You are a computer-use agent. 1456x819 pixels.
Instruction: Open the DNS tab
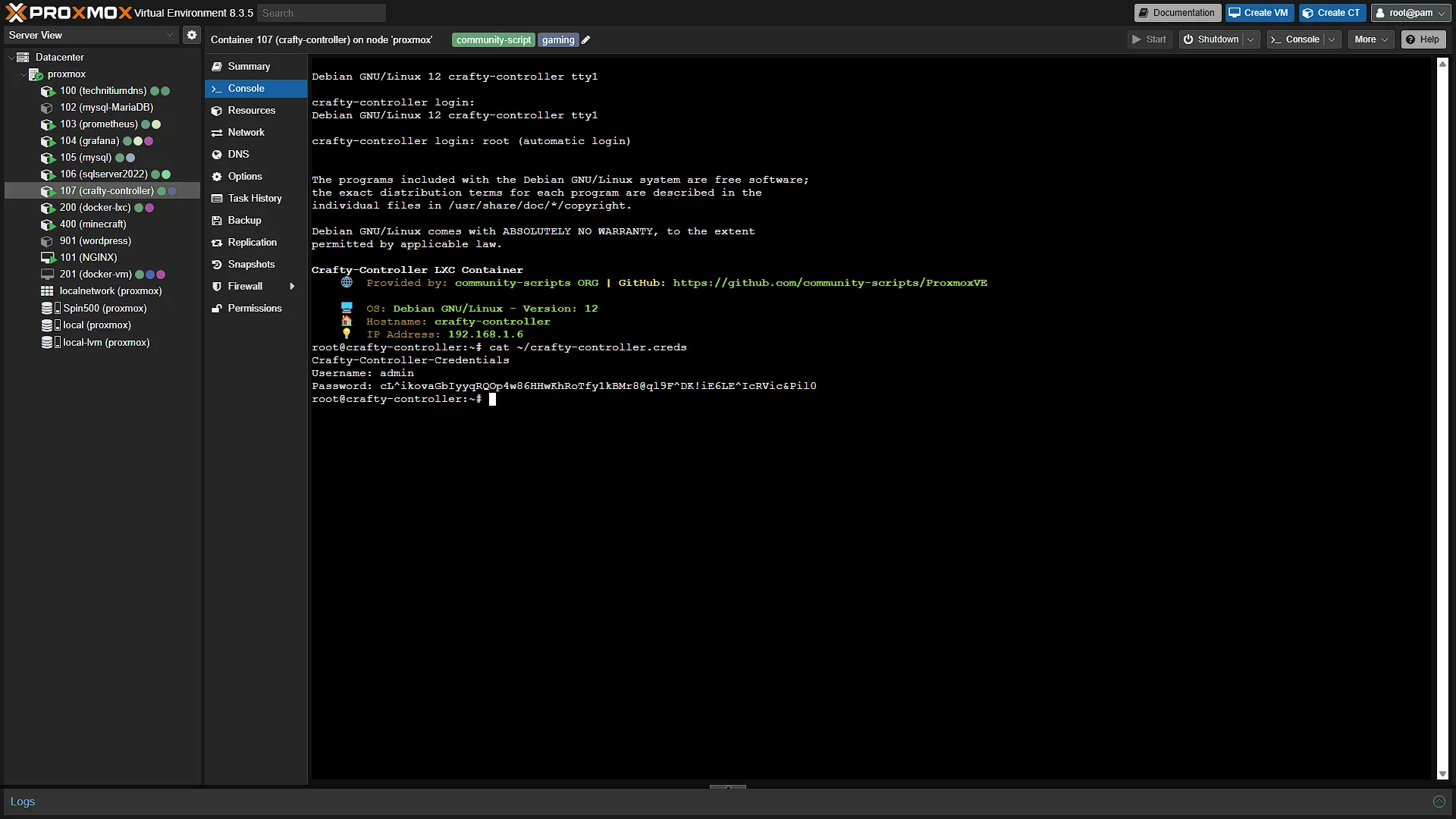point(256,155)
